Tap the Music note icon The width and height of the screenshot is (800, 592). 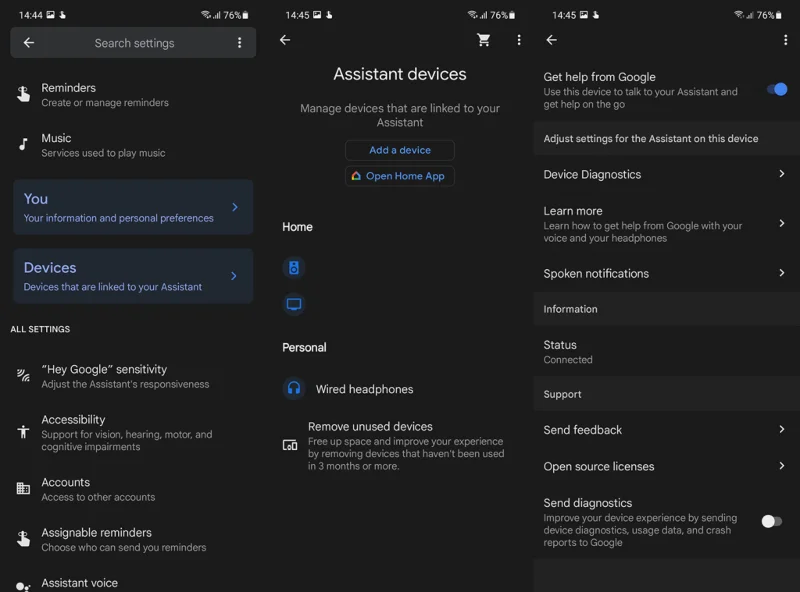23,144
